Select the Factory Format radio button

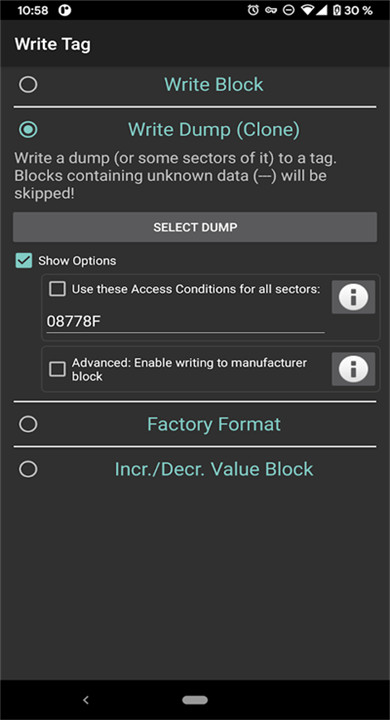click(x=28, y=424)
